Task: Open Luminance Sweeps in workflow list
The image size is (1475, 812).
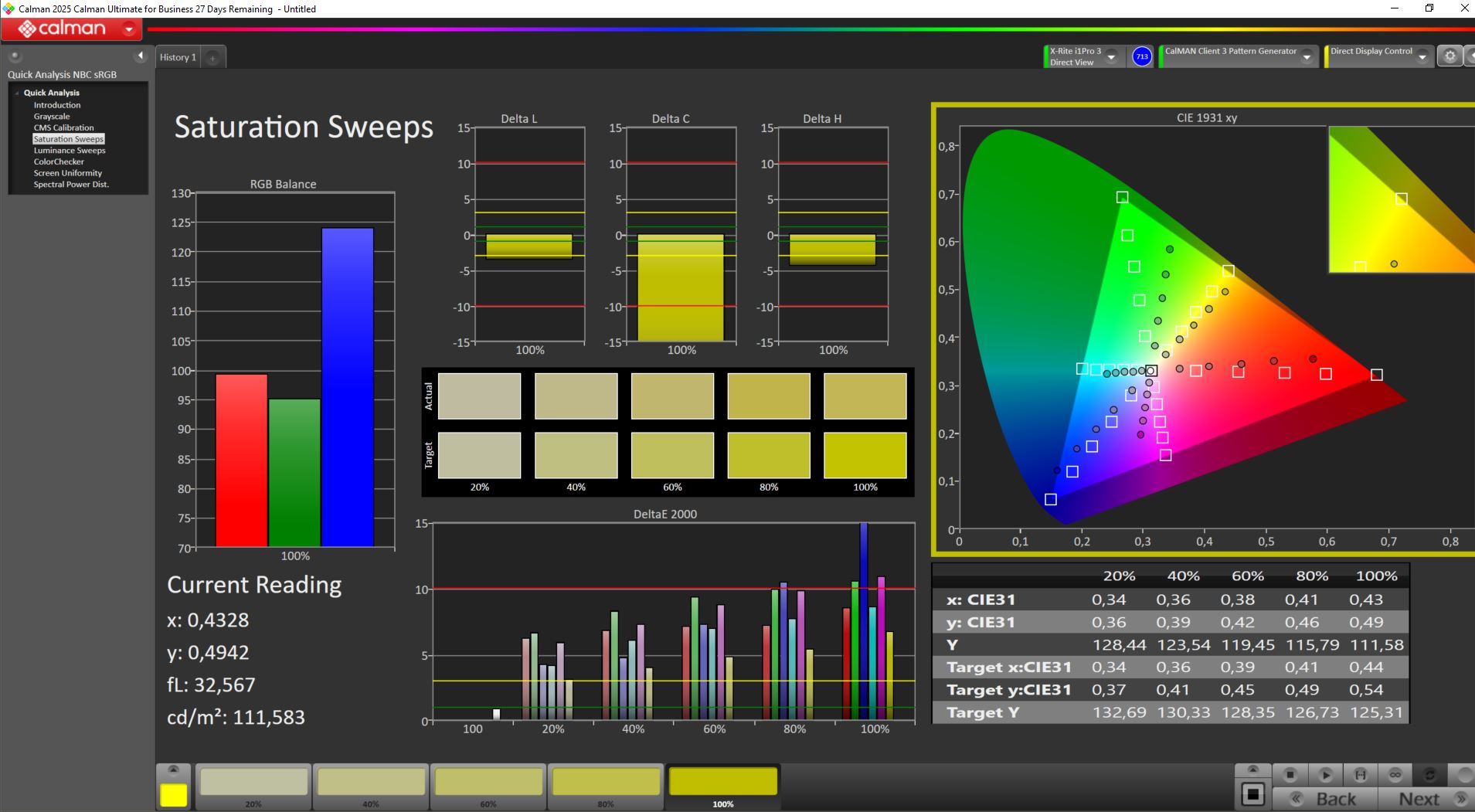Action: coord(69,151)
